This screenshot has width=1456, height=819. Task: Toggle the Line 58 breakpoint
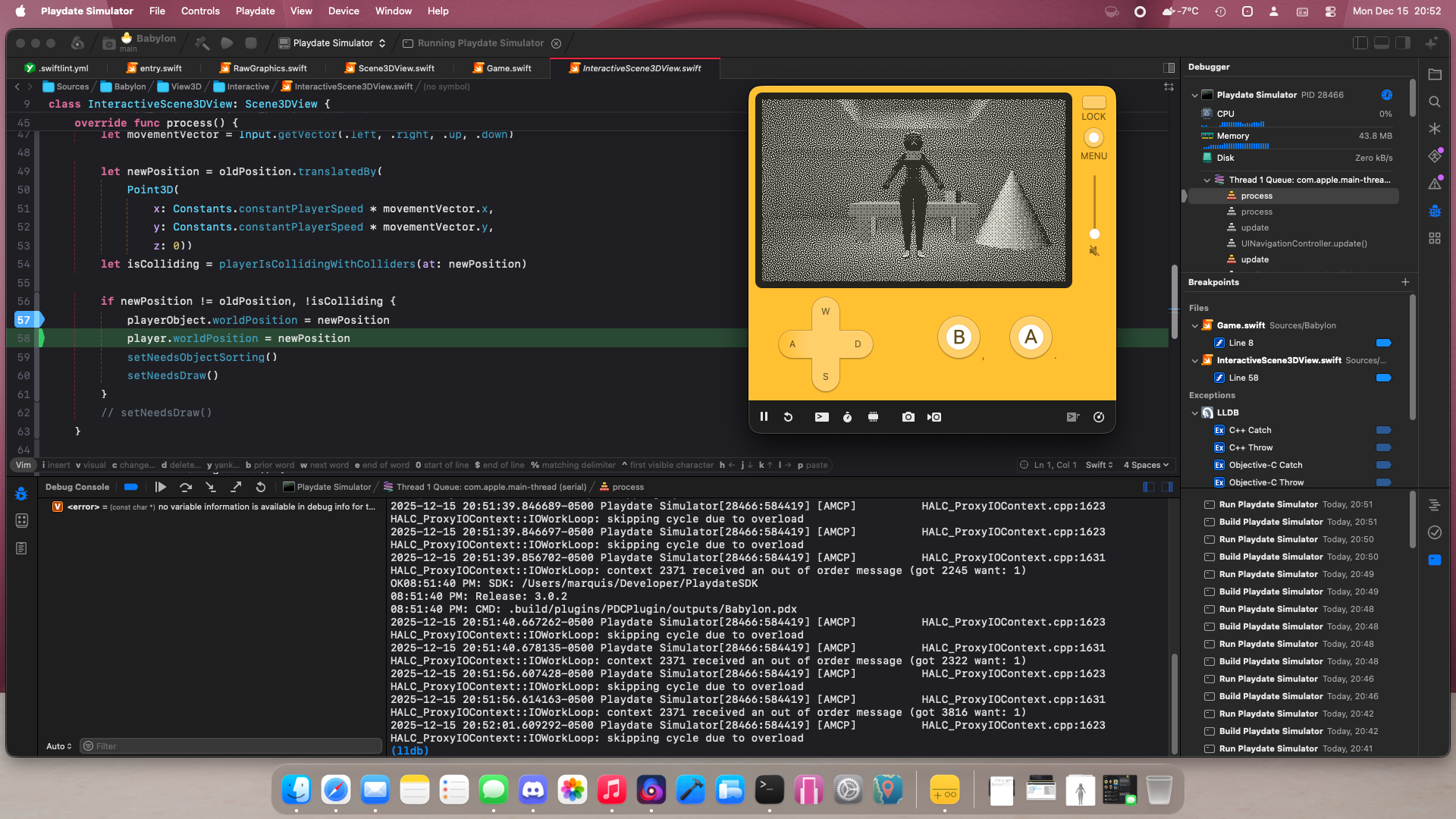[1383, 378]
